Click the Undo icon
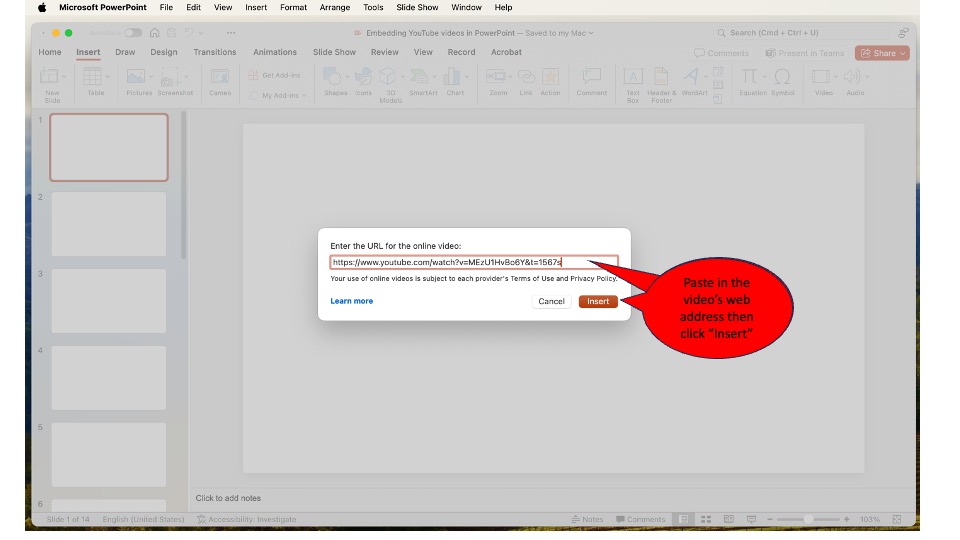960x540 pixels. pyautogui.click(x=189, y=33)
